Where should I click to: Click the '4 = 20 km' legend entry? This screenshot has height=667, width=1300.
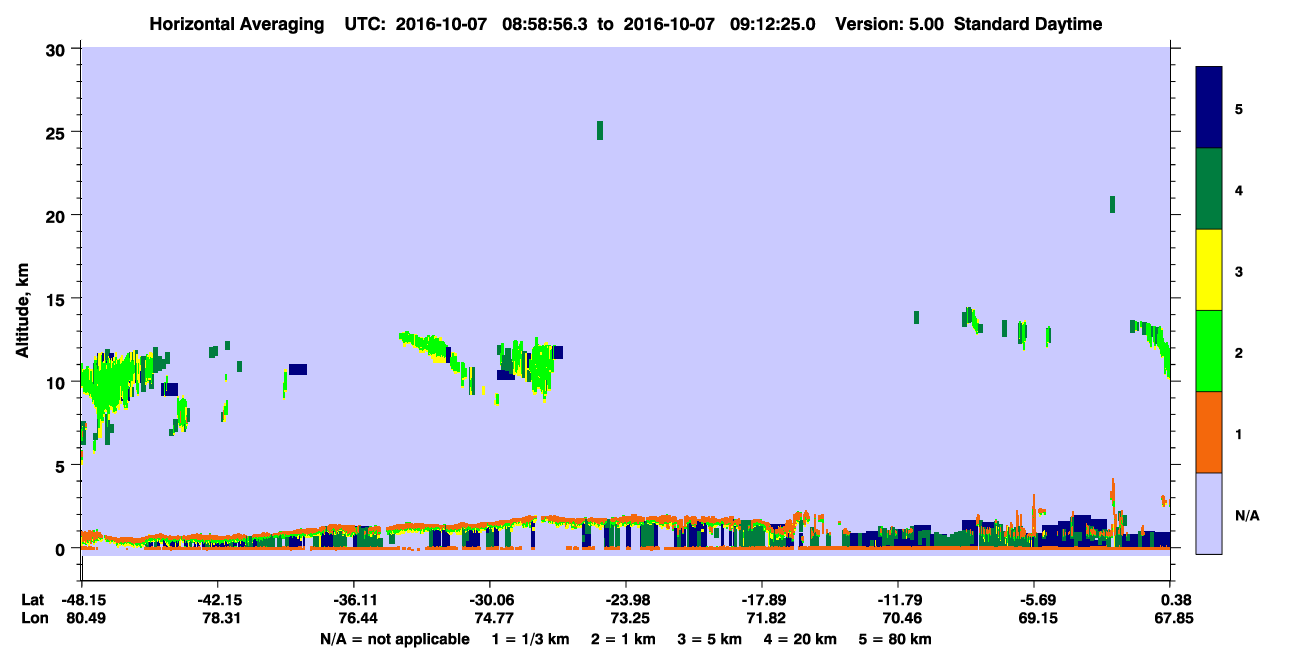pos(802,639)
